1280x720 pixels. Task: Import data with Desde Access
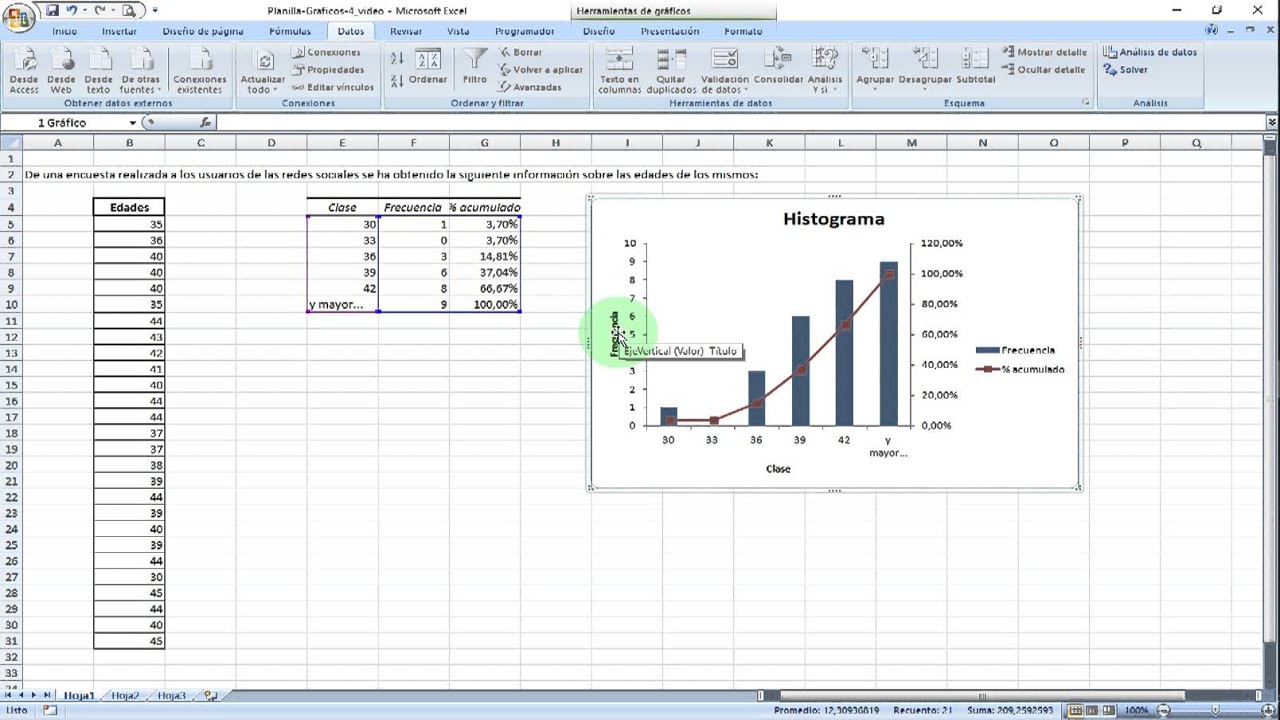(x=24, y=72)
